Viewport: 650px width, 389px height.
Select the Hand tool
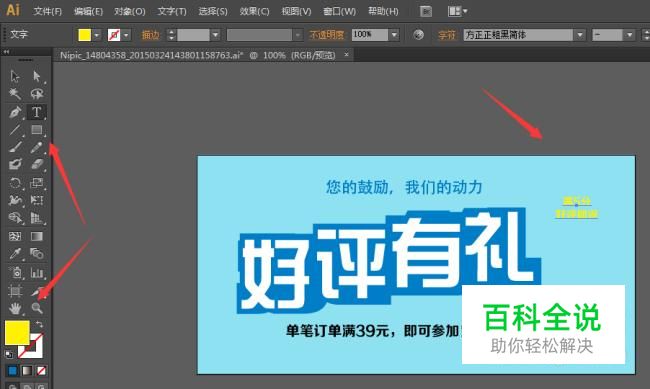(x=15, y=308)
